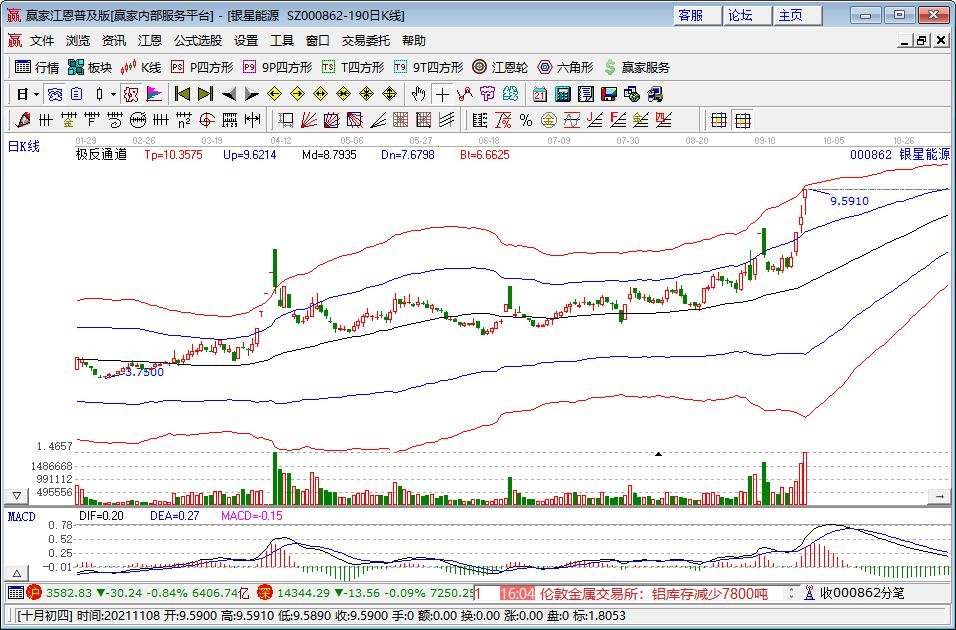
Task: Click the floppy disk save icon
Action: click(x=608, y=94)
